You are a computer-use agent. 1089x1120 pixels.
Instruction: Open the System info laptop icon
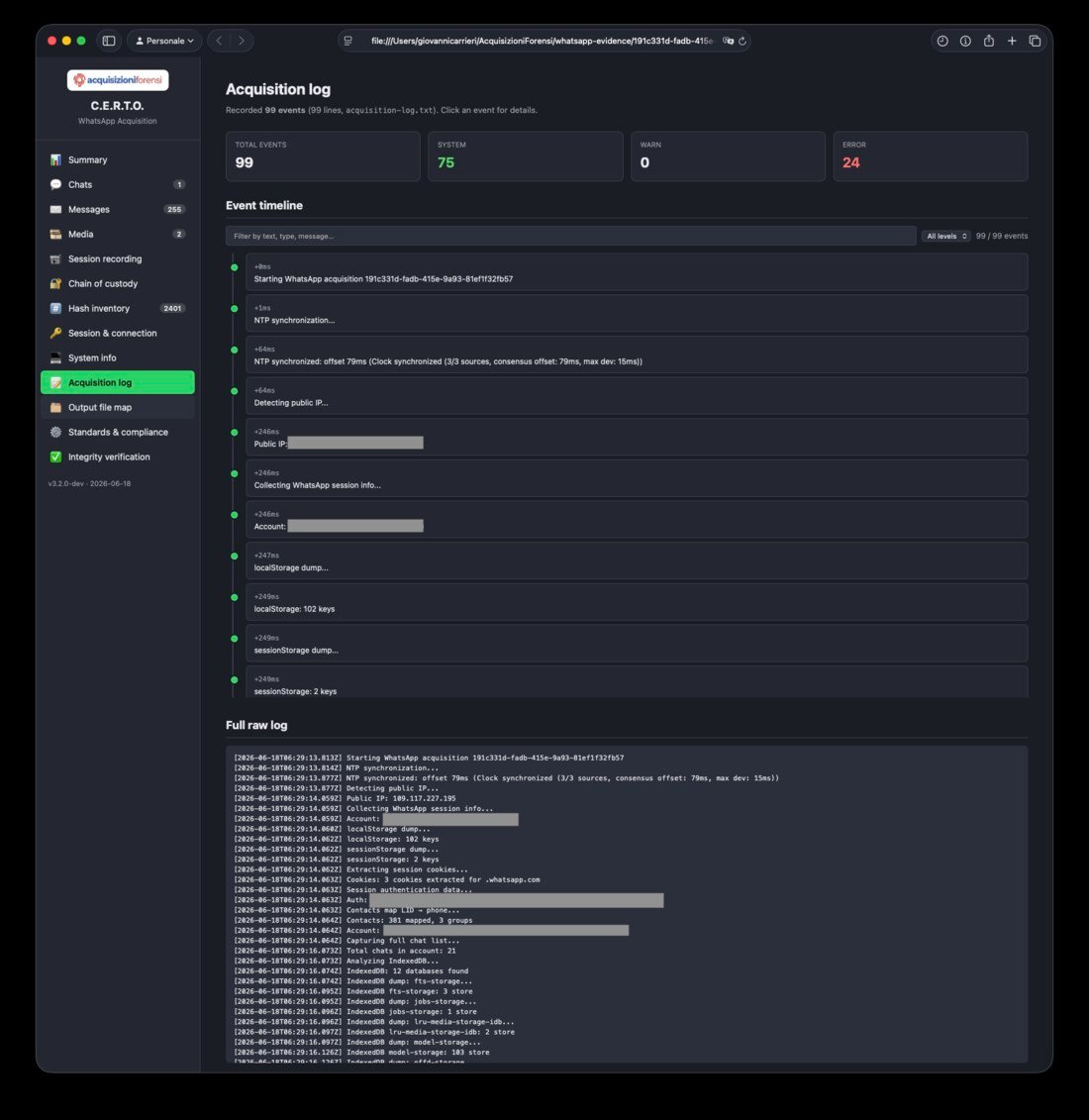55,357
